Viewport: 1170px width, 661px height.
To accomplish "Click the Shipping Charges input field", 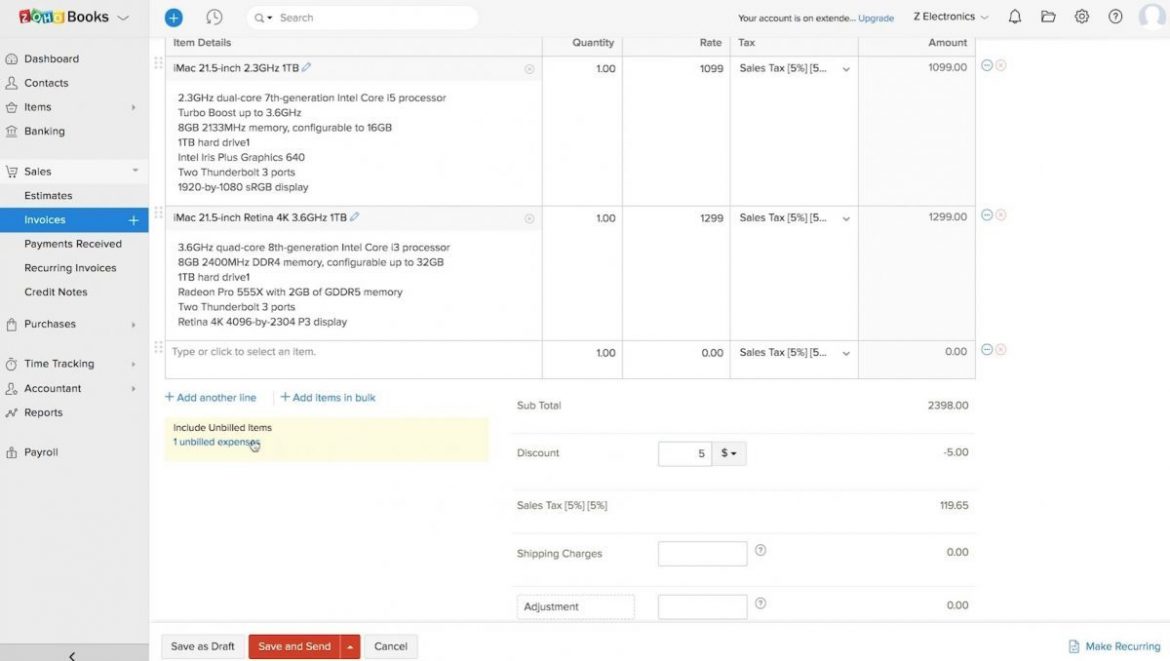I will [702, 553].
